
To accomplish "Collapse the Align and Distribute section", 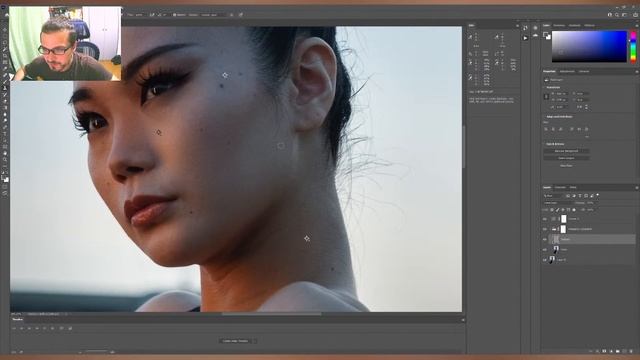I will pos(544,116).
